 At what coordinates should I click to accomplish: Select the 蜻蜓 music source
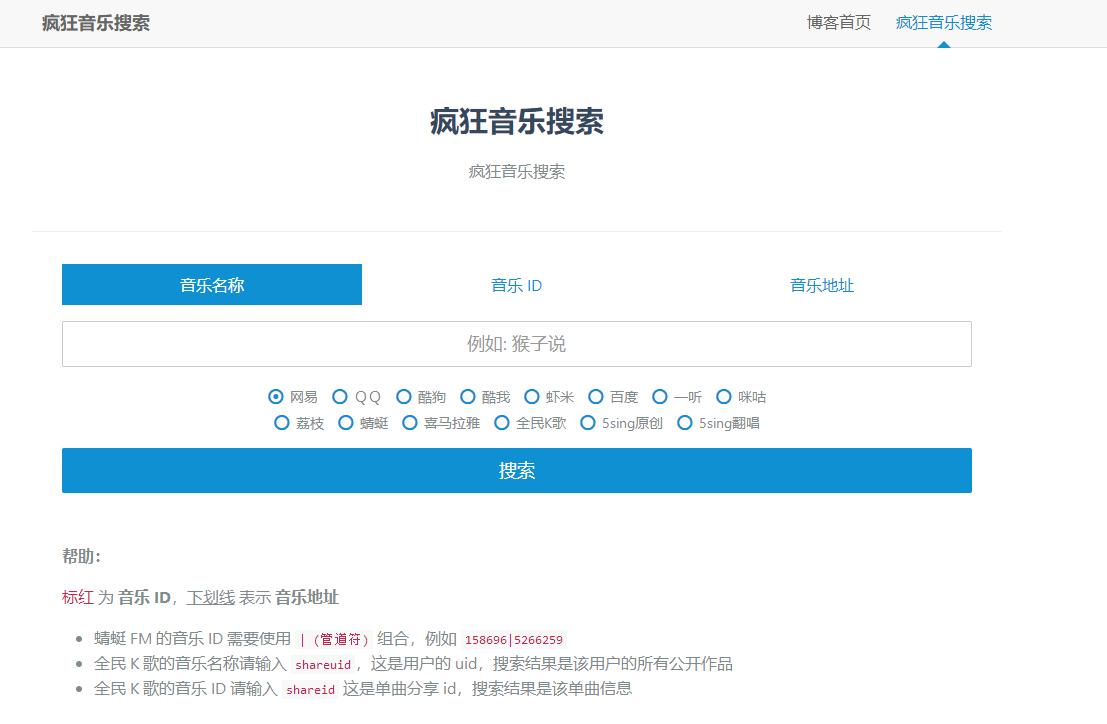point(345,423)
